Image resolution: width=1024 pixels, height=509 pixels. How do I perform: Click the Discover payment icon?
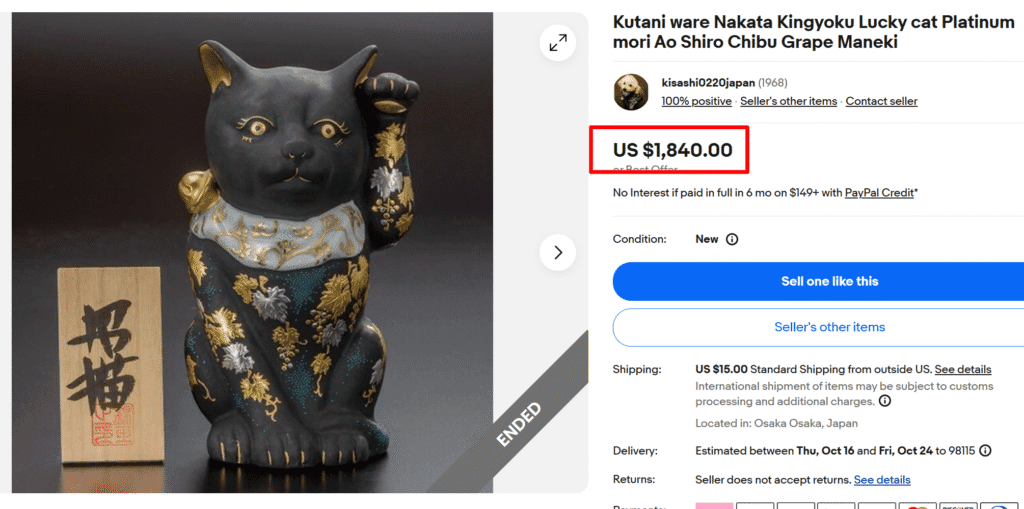pos(958,505)
